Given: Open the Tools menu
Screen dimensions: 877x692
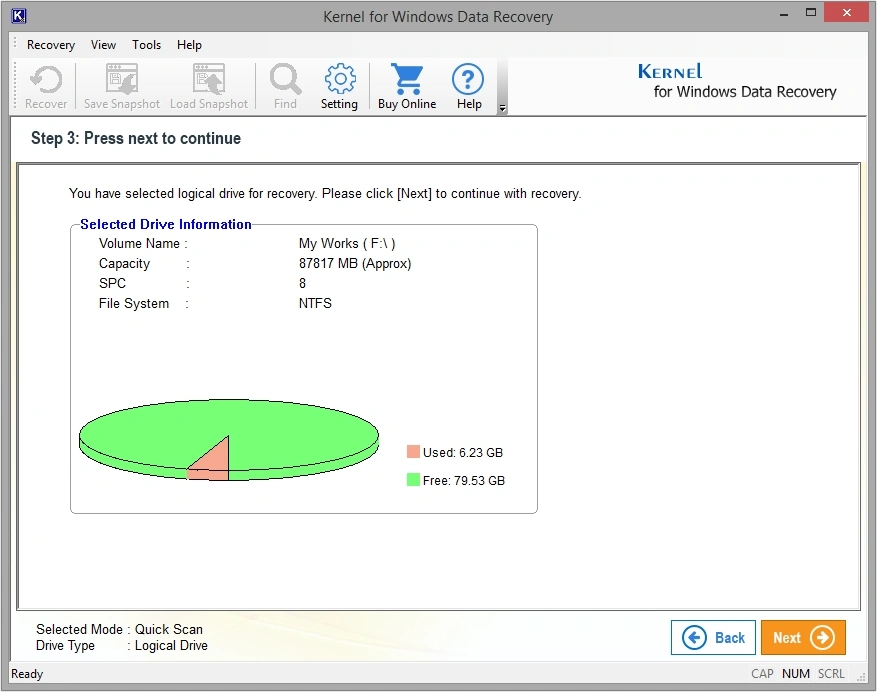Looking at the screenshot, I should (147, 45).
